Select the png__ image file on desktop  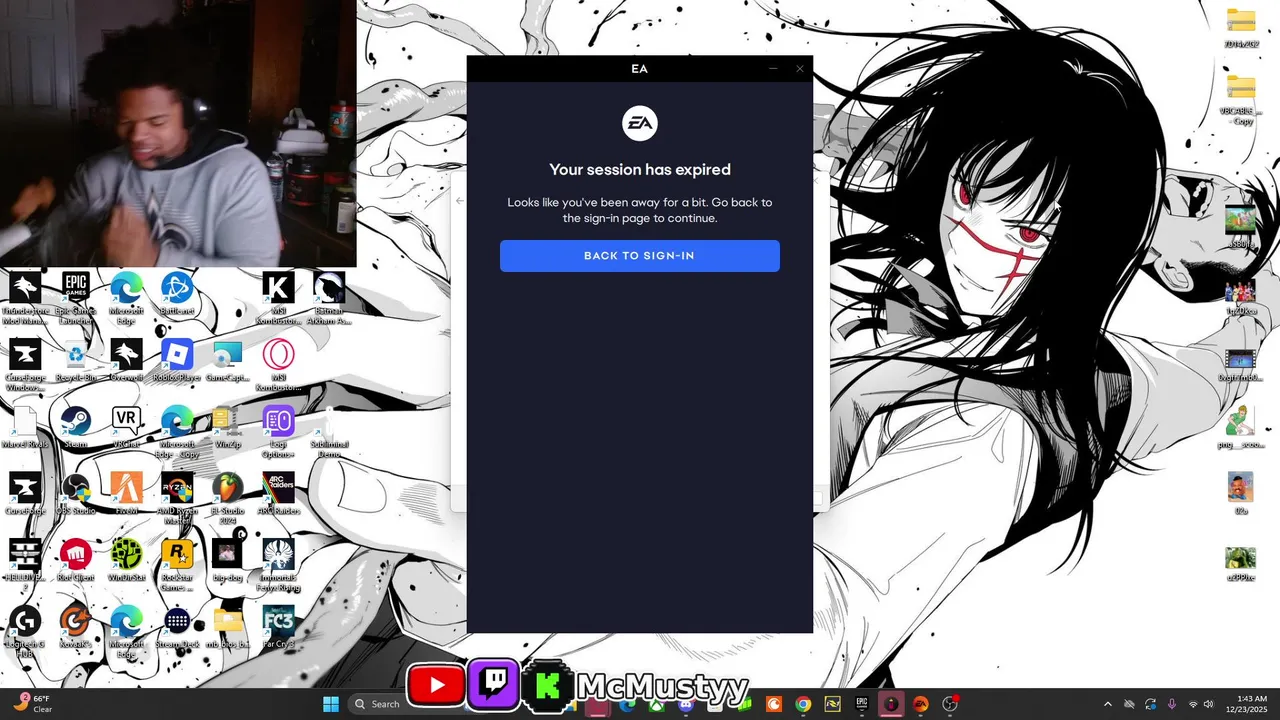click(x=1241, y=428)
